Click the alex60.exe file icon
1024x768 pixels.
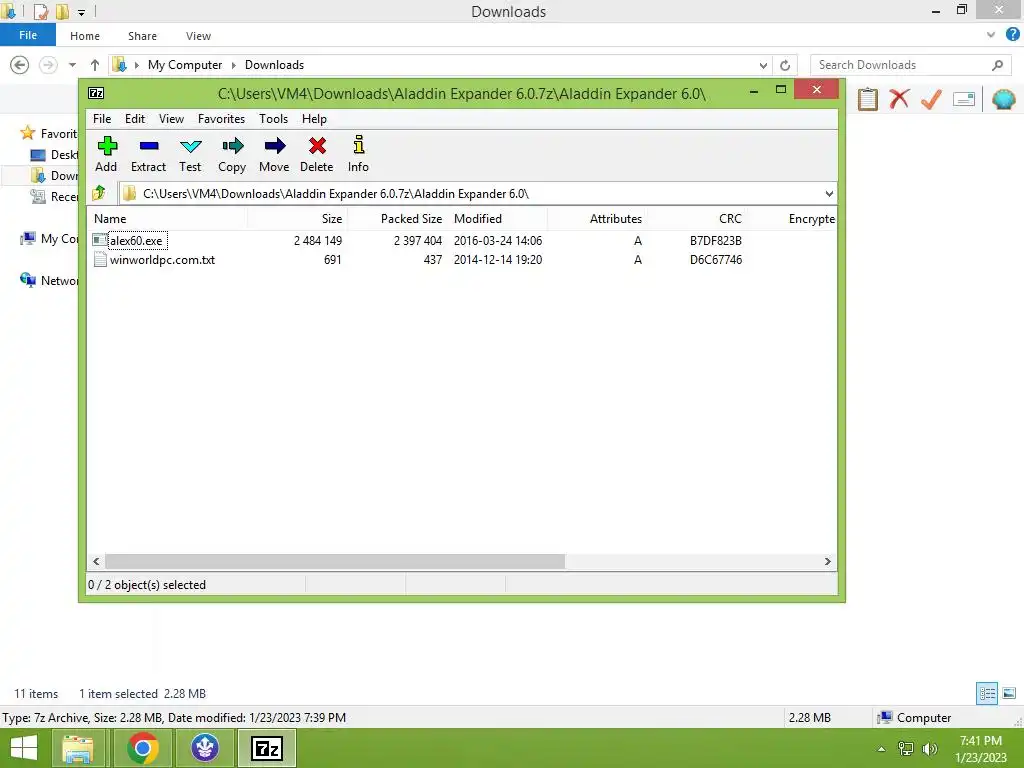100,240
